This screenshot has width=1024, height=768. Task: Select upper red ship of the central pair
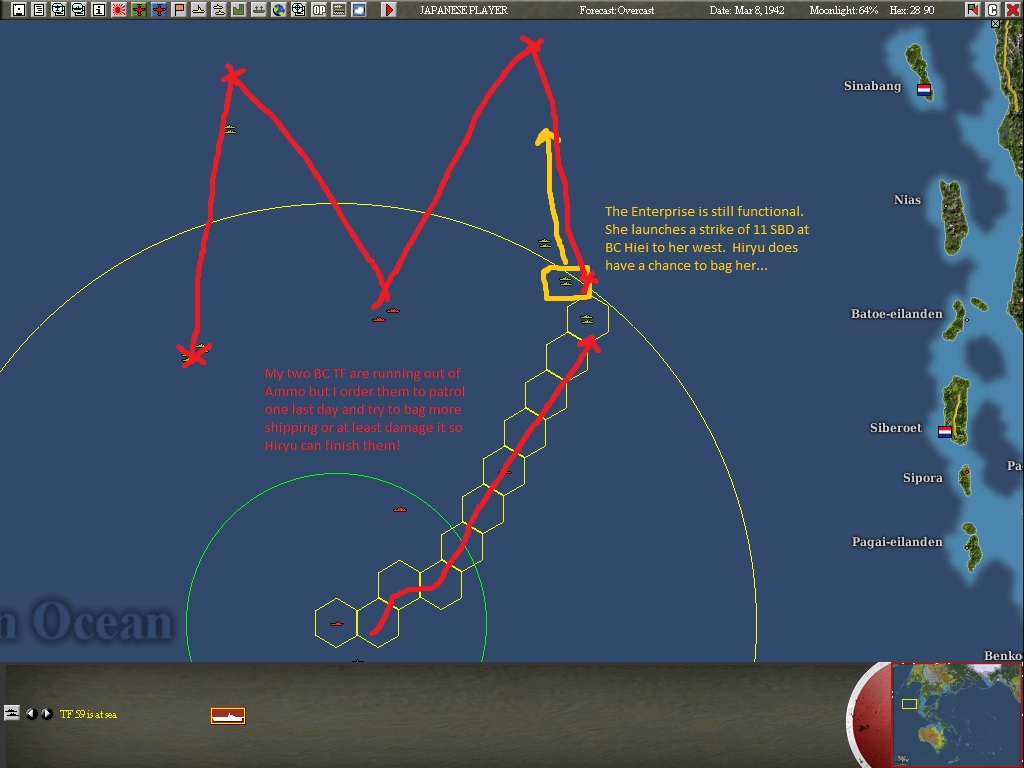[x=392, y=310]
